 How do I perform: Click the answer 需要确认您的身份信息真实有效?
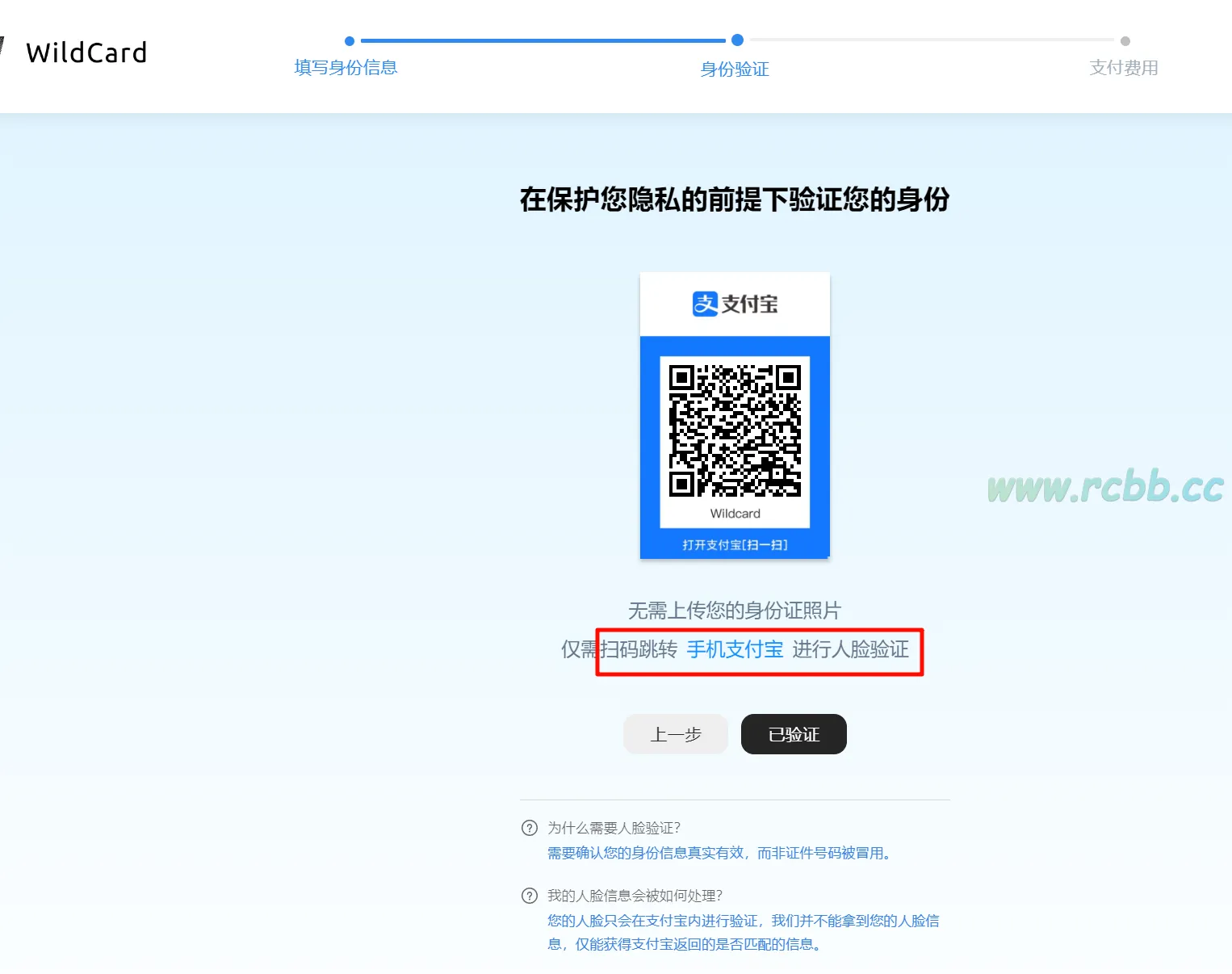pos(719,853)
